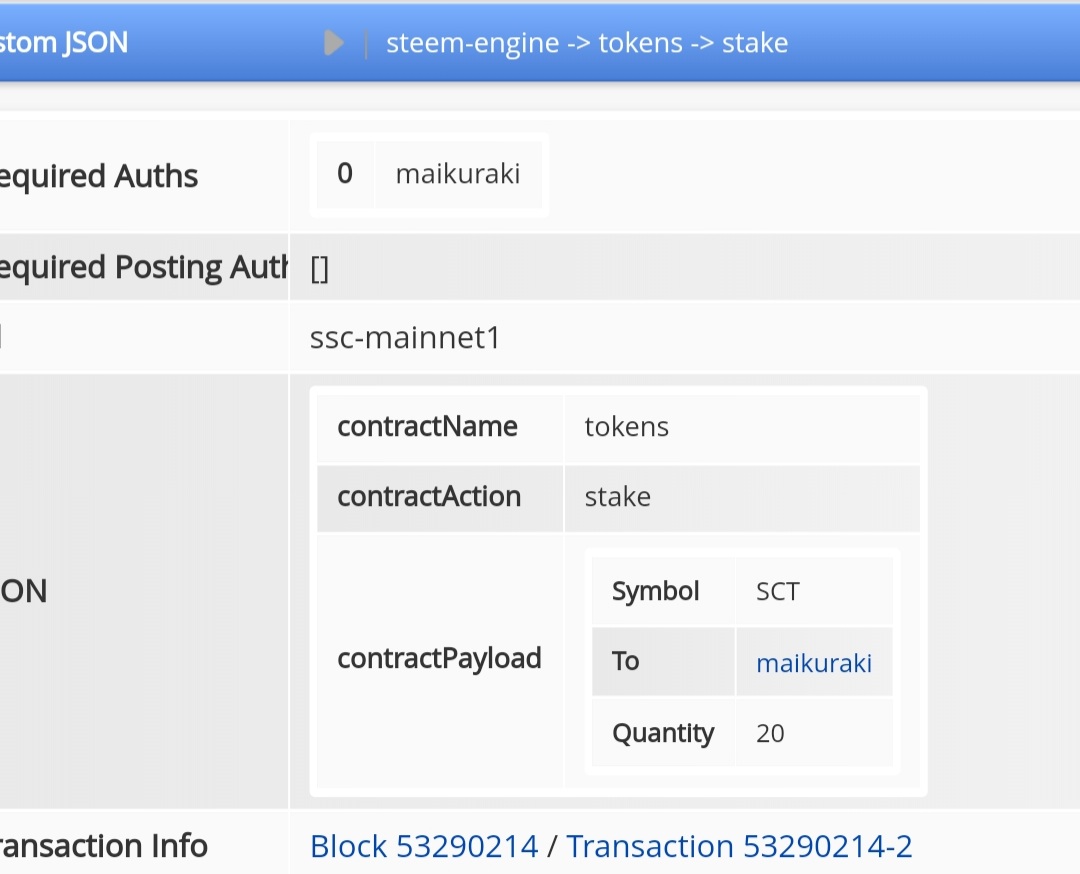The width and height of the screenshot is (1080, 874).
Task: Click the empty '[]' Required Posting Auths value
Action: [x=320, y=269]
